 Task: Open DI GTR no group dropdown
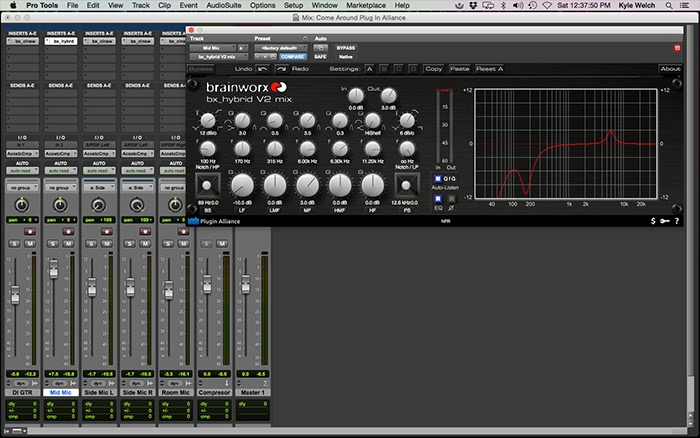click(x=22, y=188)
